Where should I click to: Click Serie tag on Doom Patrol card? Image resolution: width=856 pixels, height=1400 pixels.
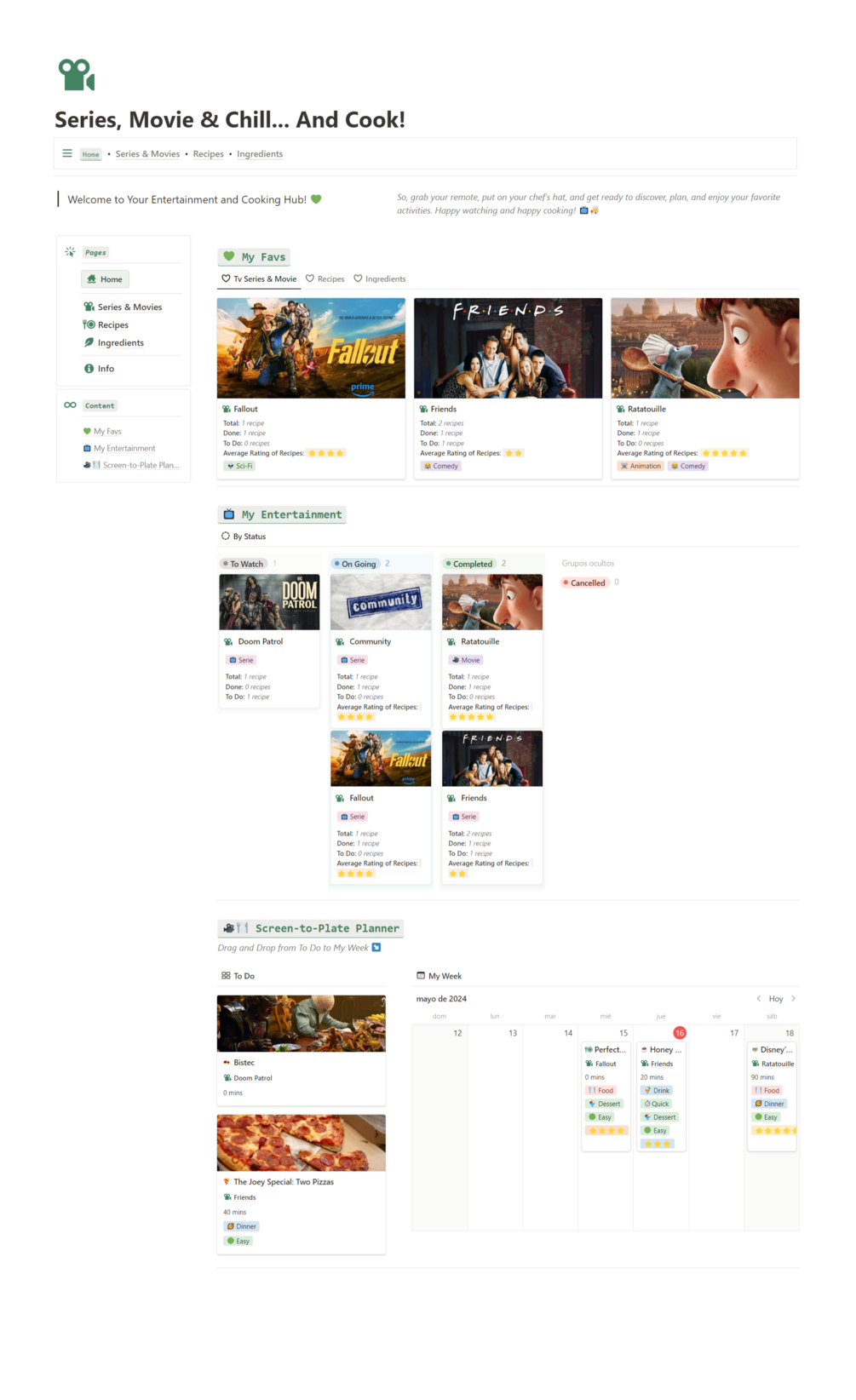pyautogui.click(x=241, y=660)
